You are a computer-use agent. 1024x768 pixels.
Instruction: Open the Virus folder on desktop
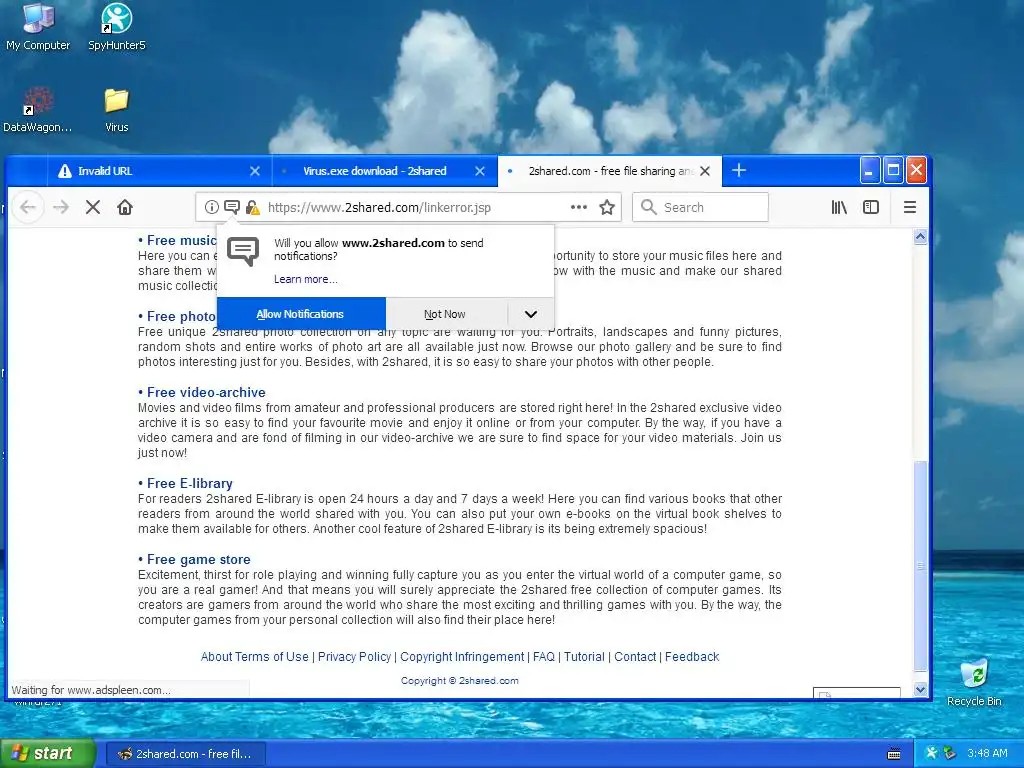(x=116, y=109)
